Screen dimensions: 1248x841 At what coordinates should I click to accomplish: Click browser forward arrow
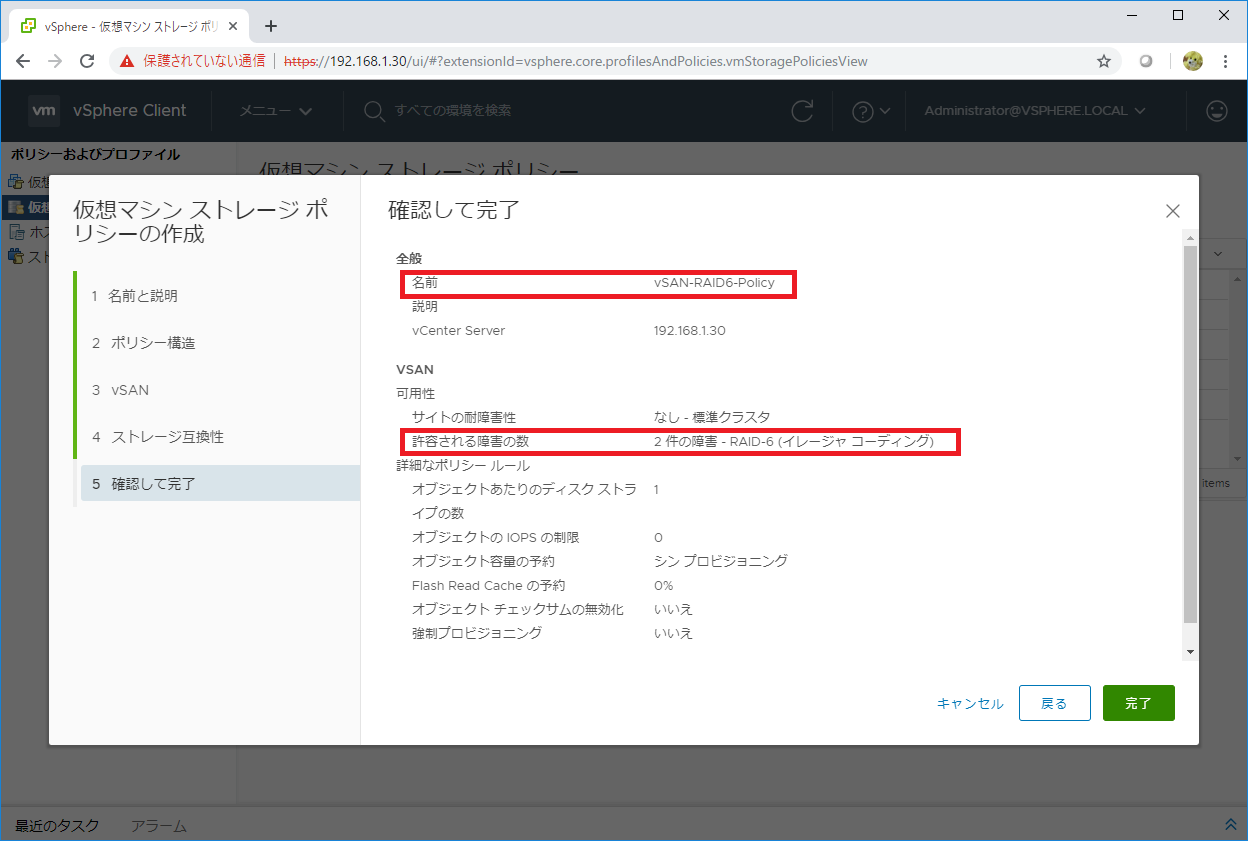click(56, 61)
